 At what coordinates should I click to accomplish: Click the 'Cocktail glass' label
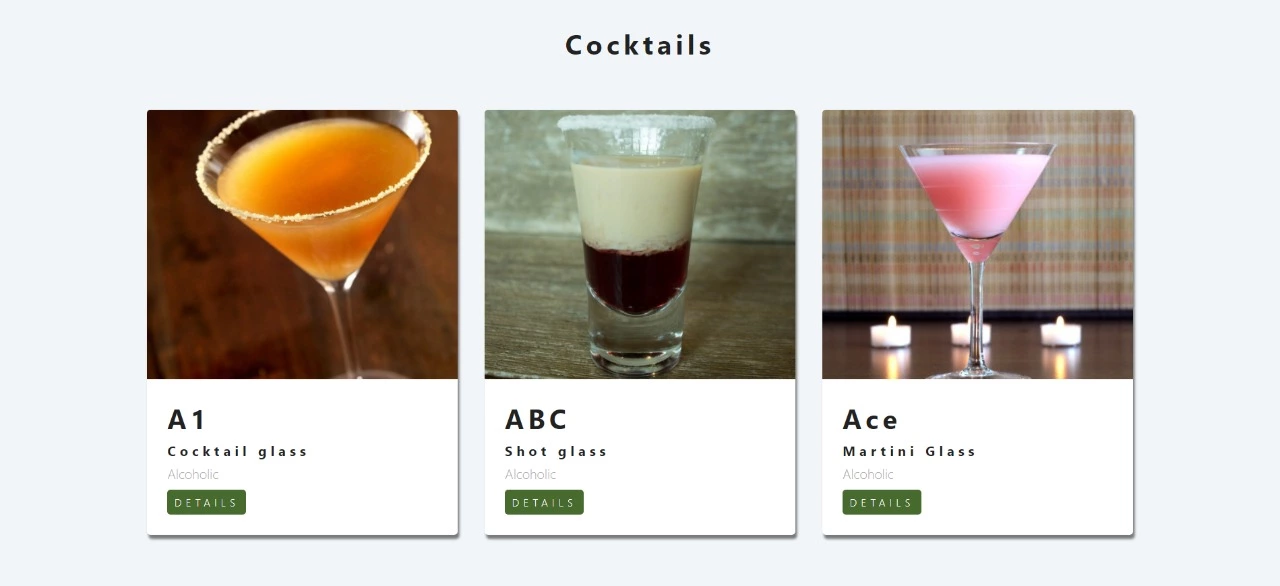(x=238, y=451)
